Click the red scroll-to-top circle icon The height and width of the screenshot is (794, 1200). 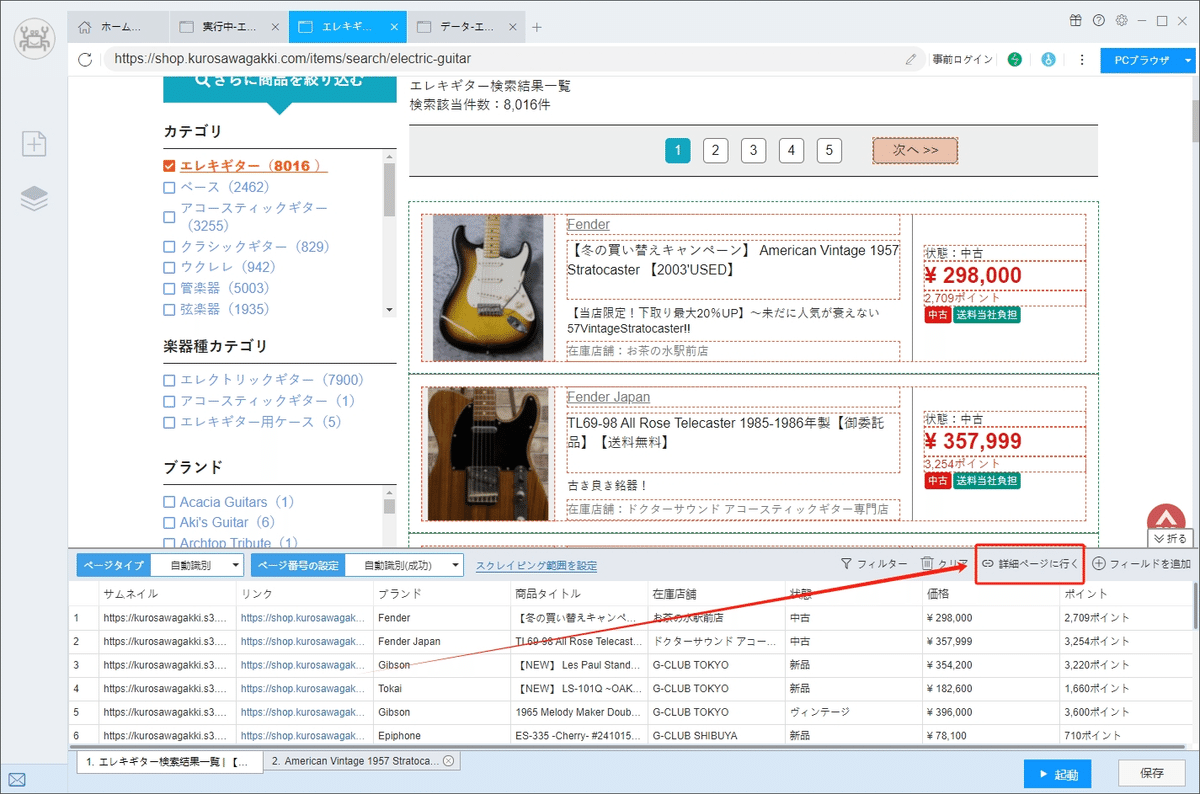click(1166, 519)
